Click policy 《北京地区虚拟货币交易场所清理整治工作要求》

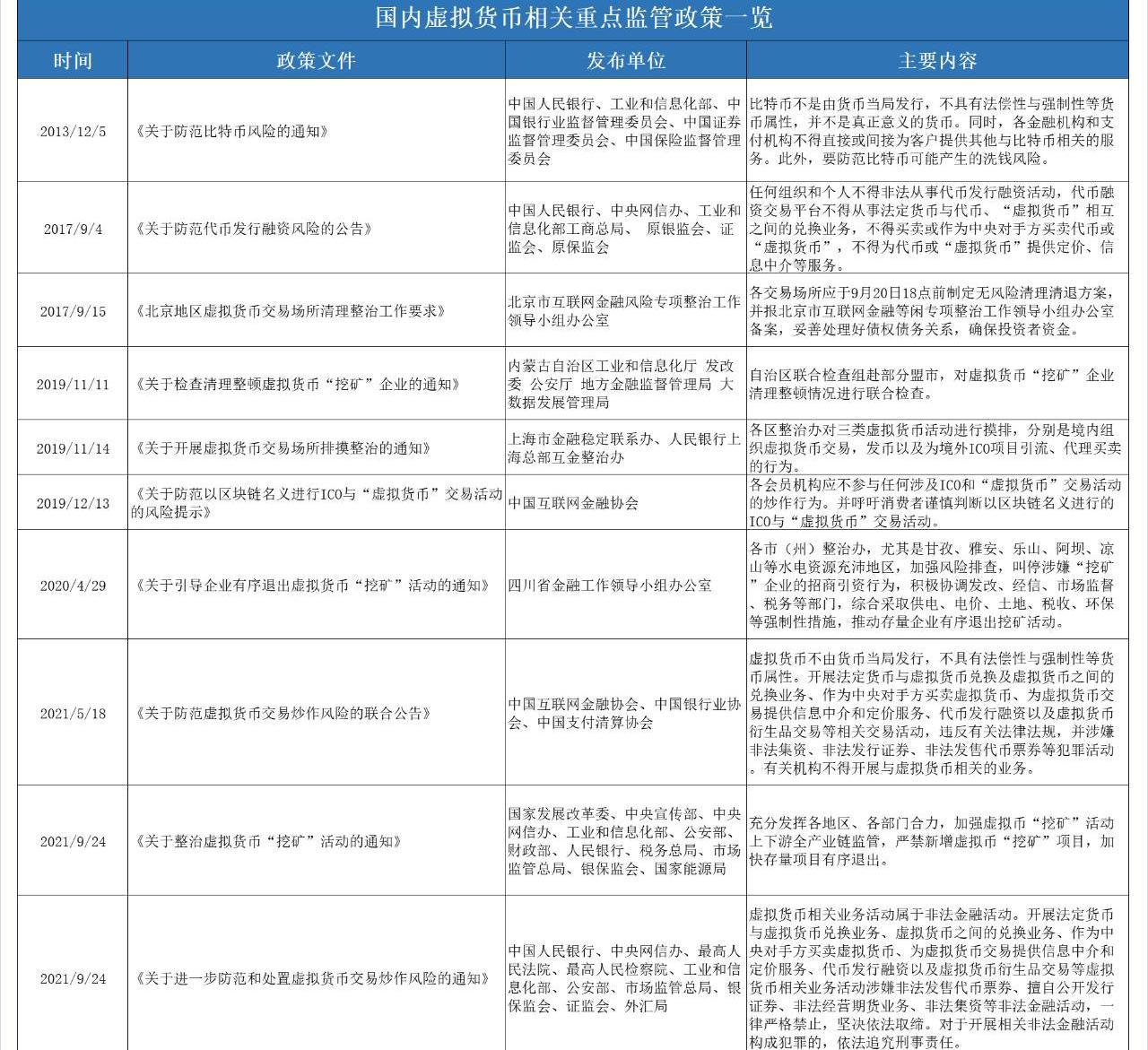coord(291,311)
